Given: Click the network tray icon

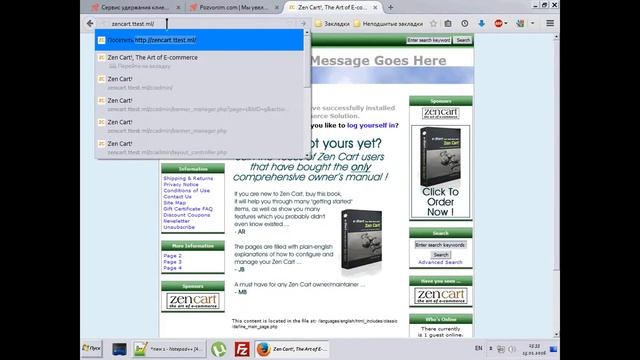Looking at the screenshot, I should (501, 349).
